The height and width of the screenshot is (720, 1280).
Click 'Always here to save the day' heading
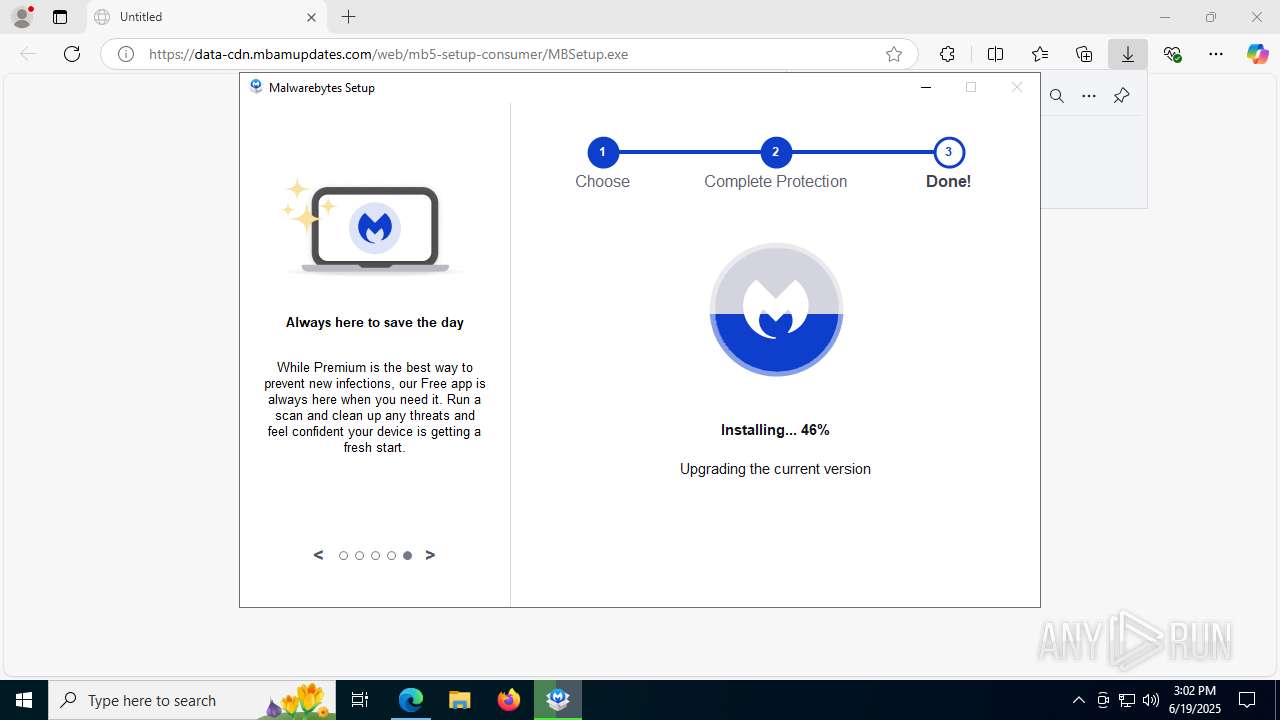375,322
